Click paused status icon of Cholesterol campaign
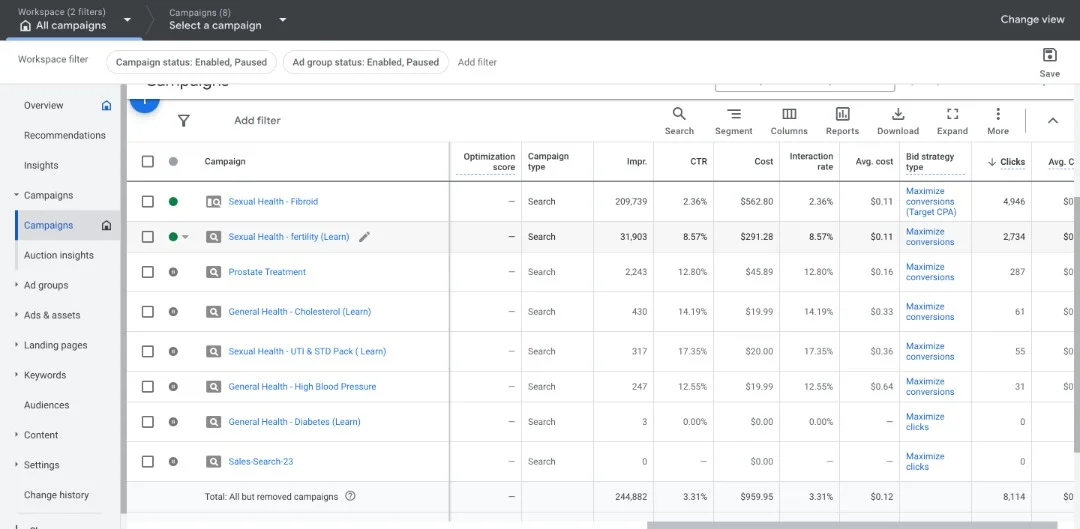 coord(173,311)
